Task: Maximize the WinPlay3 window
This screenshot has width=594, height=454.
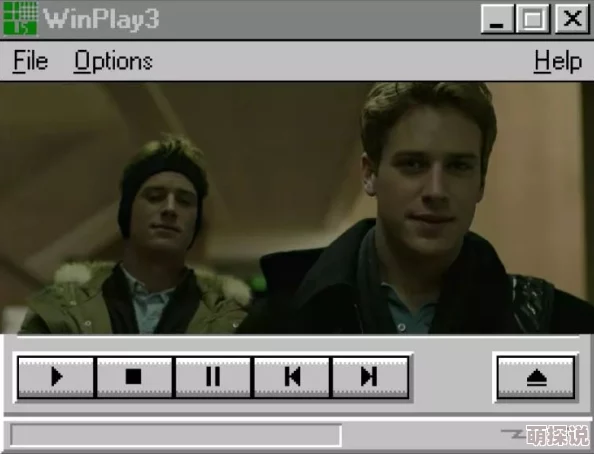Action: click(x=533, y=19)
